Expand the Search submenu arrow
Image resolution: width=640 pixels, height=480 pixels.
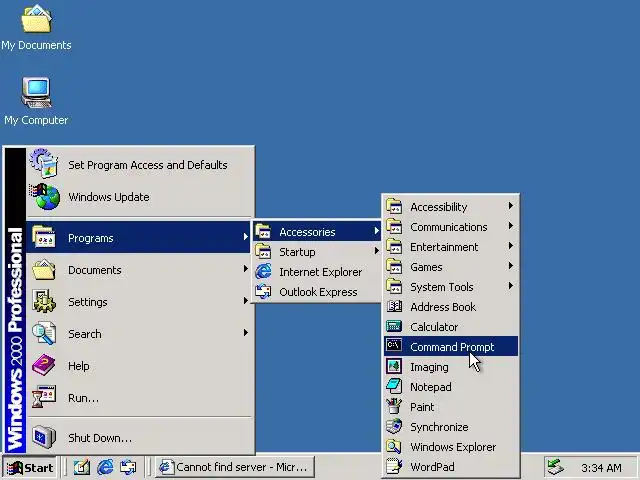tap(245, 333)
